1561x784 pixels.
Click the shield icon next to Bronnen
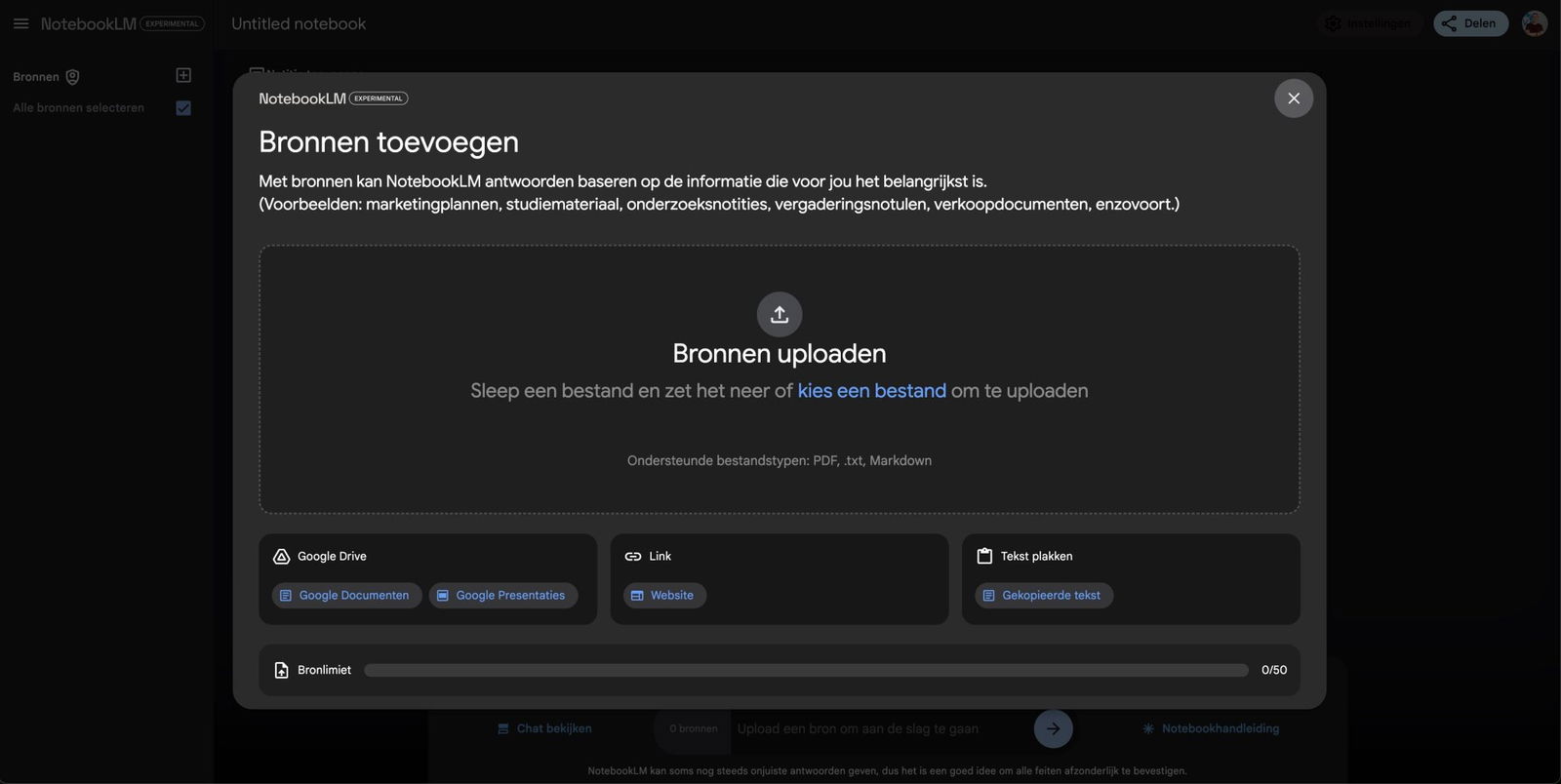click(x=72, y=77)
